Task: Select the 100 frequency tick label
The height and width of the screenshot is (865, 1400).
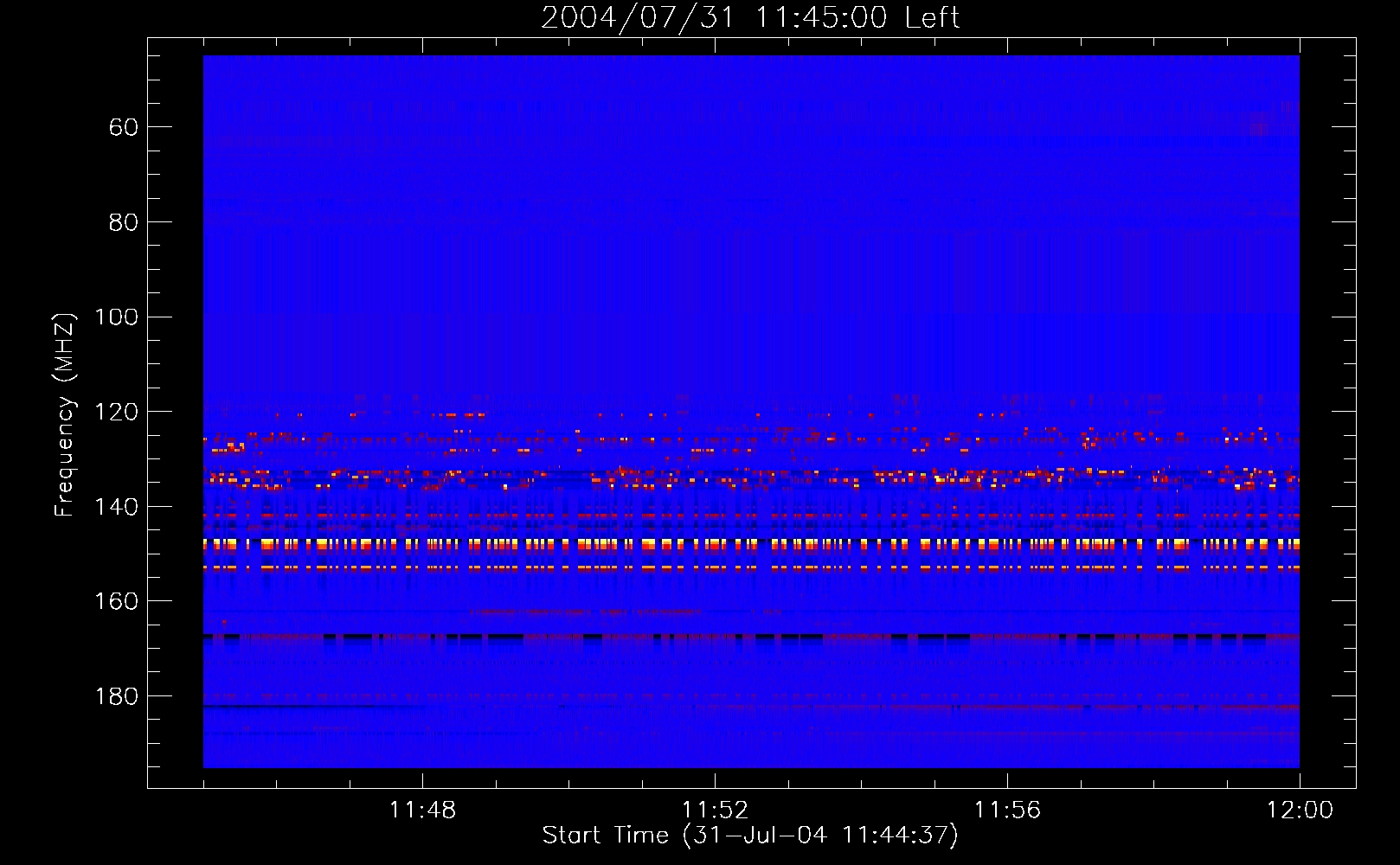Action: click(x=117, y=317)
